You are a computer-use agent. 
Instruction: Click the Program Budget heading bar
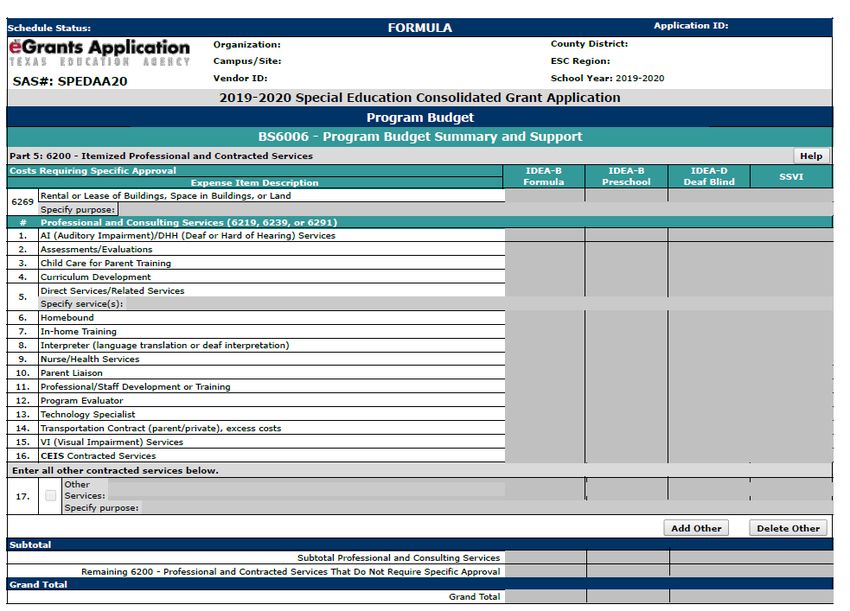point(420,117)
